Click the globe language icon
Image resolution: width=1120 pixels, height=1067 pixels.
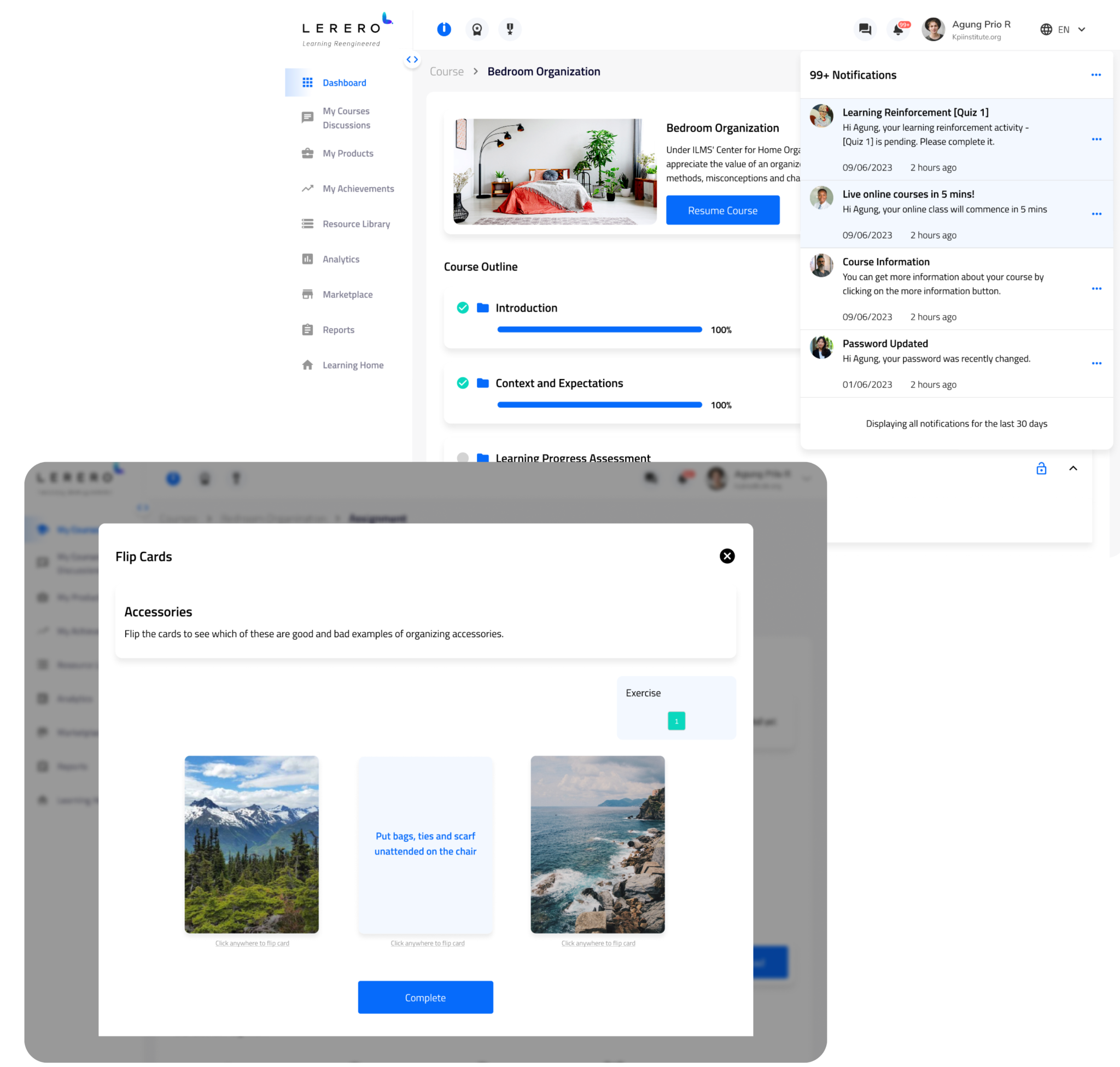1046,30
